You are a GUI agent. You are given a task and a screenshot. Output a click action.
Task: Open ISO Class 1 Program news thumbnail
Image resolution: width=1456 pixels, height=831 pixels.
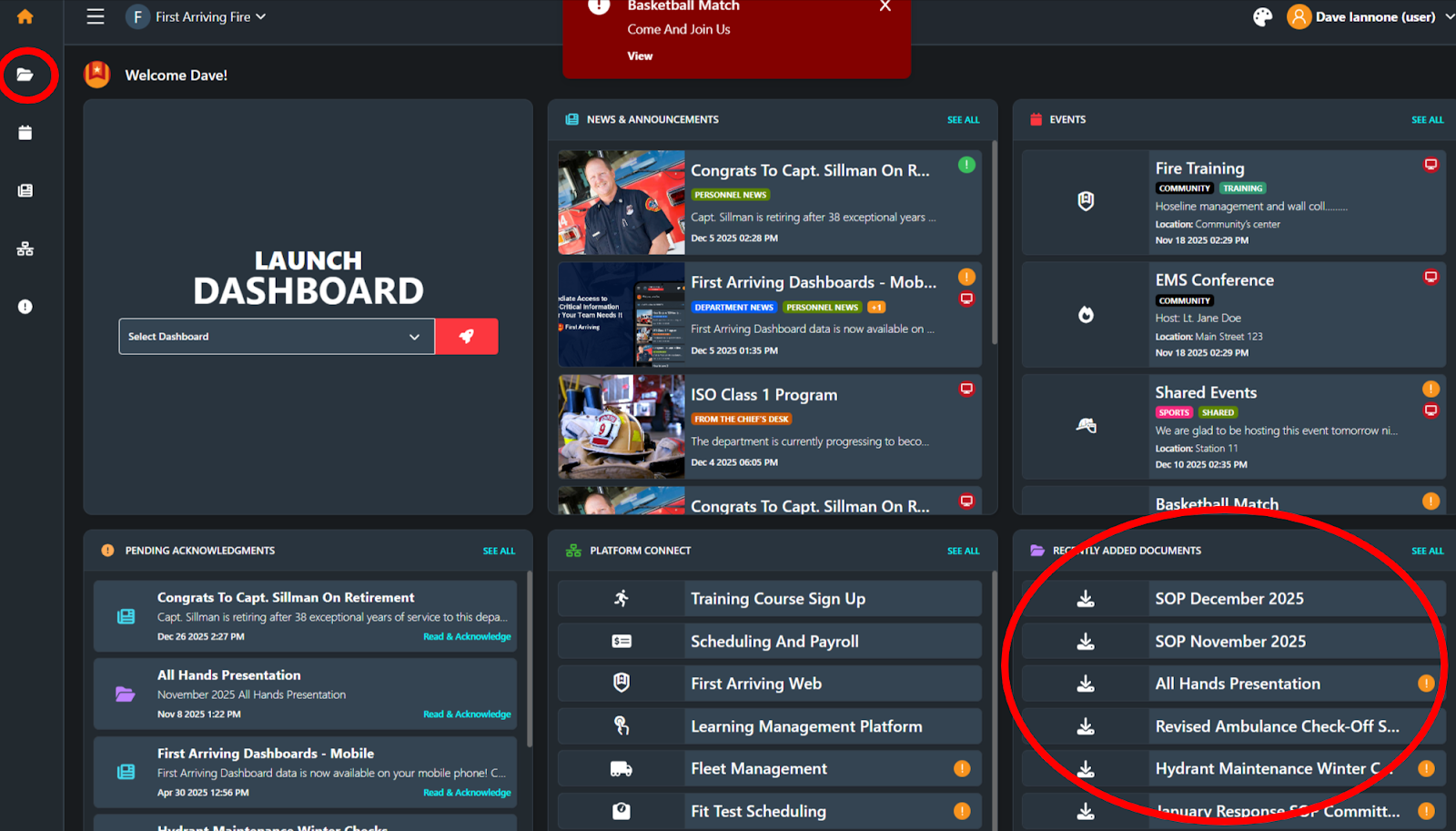coord(622,427)
